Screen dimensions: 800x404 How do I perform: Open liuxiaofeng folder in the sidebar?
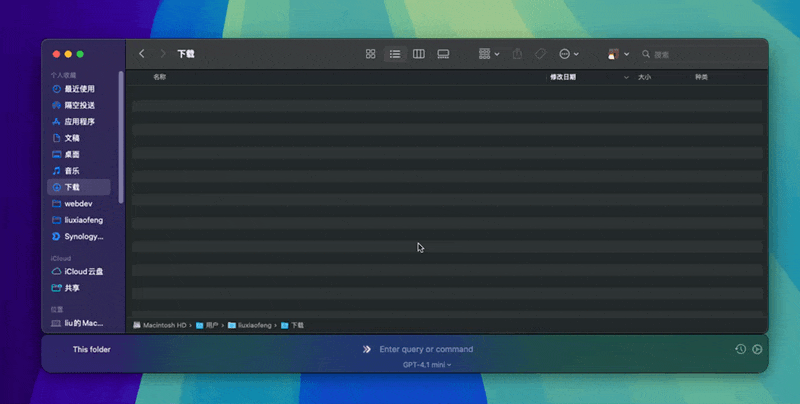[79, 220]
